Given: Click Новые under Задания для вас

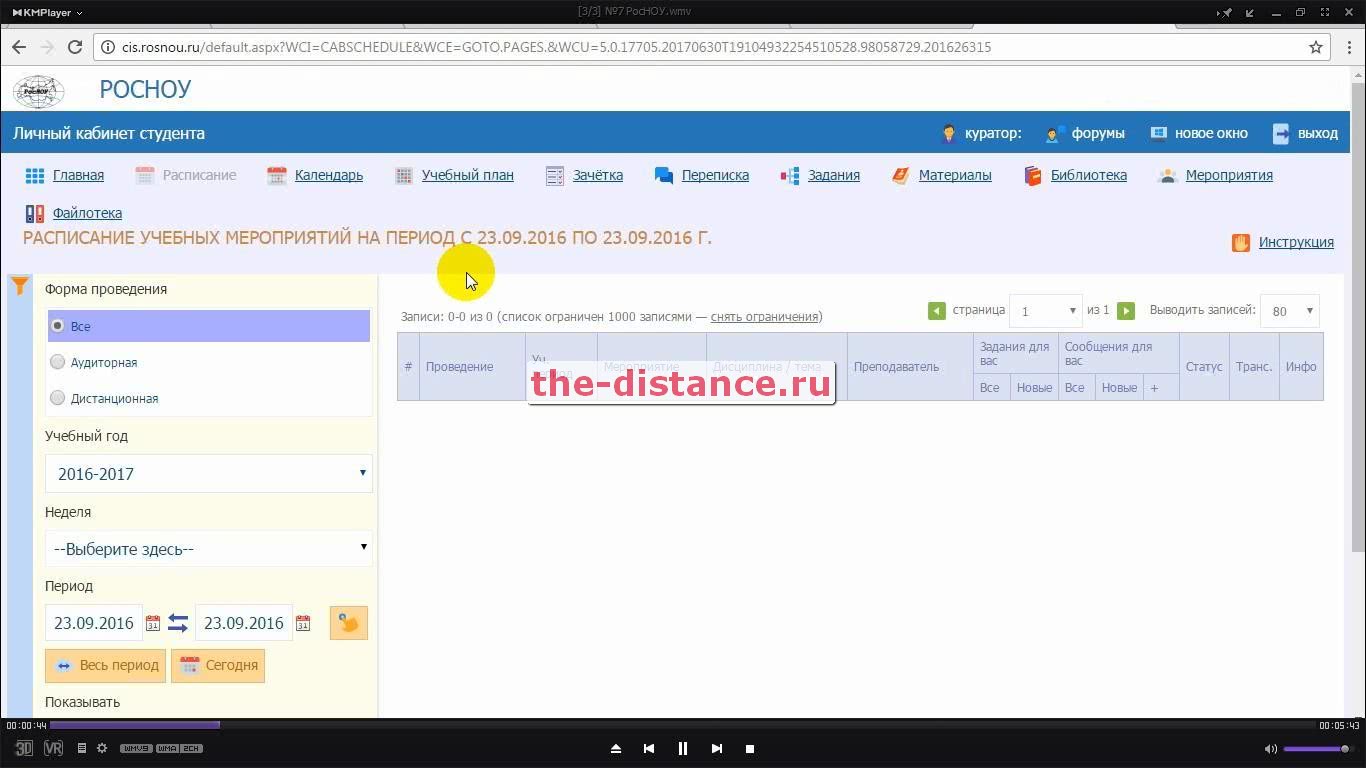Looking at the screenshot, I should (1034, 388).
